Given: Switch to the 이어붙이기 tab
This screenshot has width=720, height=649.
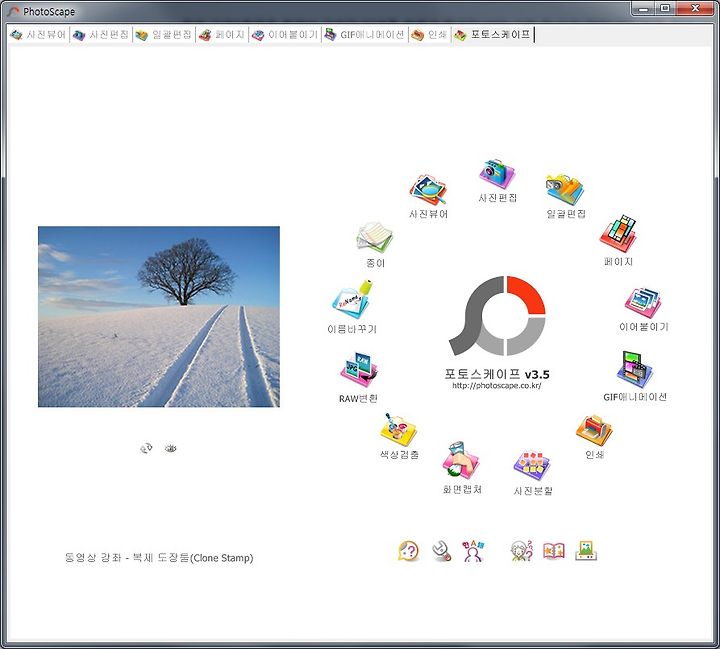Looking at the screenshot, I should (x=285, y=35).
